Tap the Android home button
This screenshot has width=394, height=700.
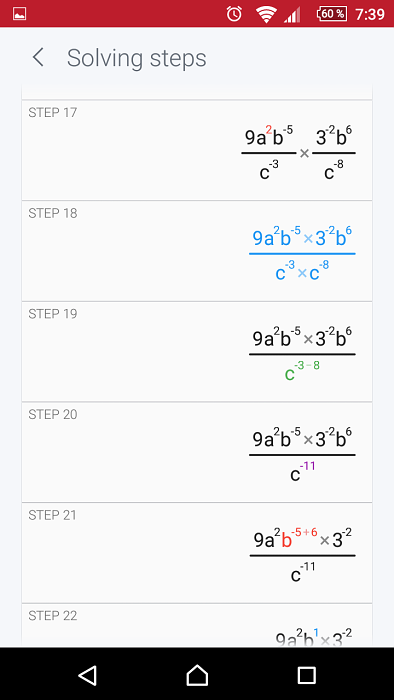click(x=197, y=675)
